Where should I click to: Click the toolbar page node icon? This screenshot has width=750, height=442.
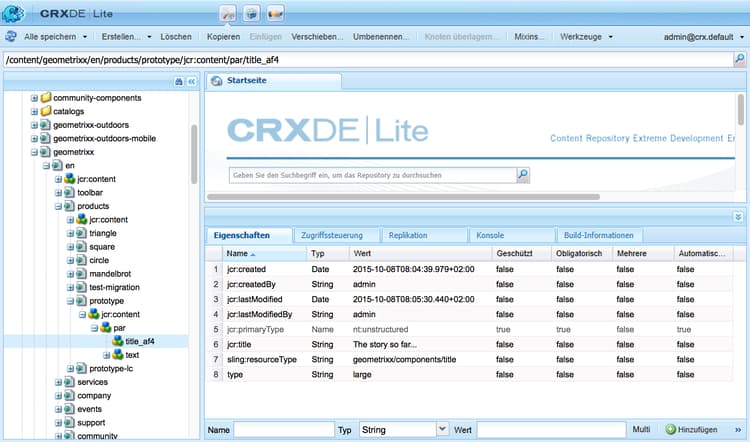pos(69,192)
